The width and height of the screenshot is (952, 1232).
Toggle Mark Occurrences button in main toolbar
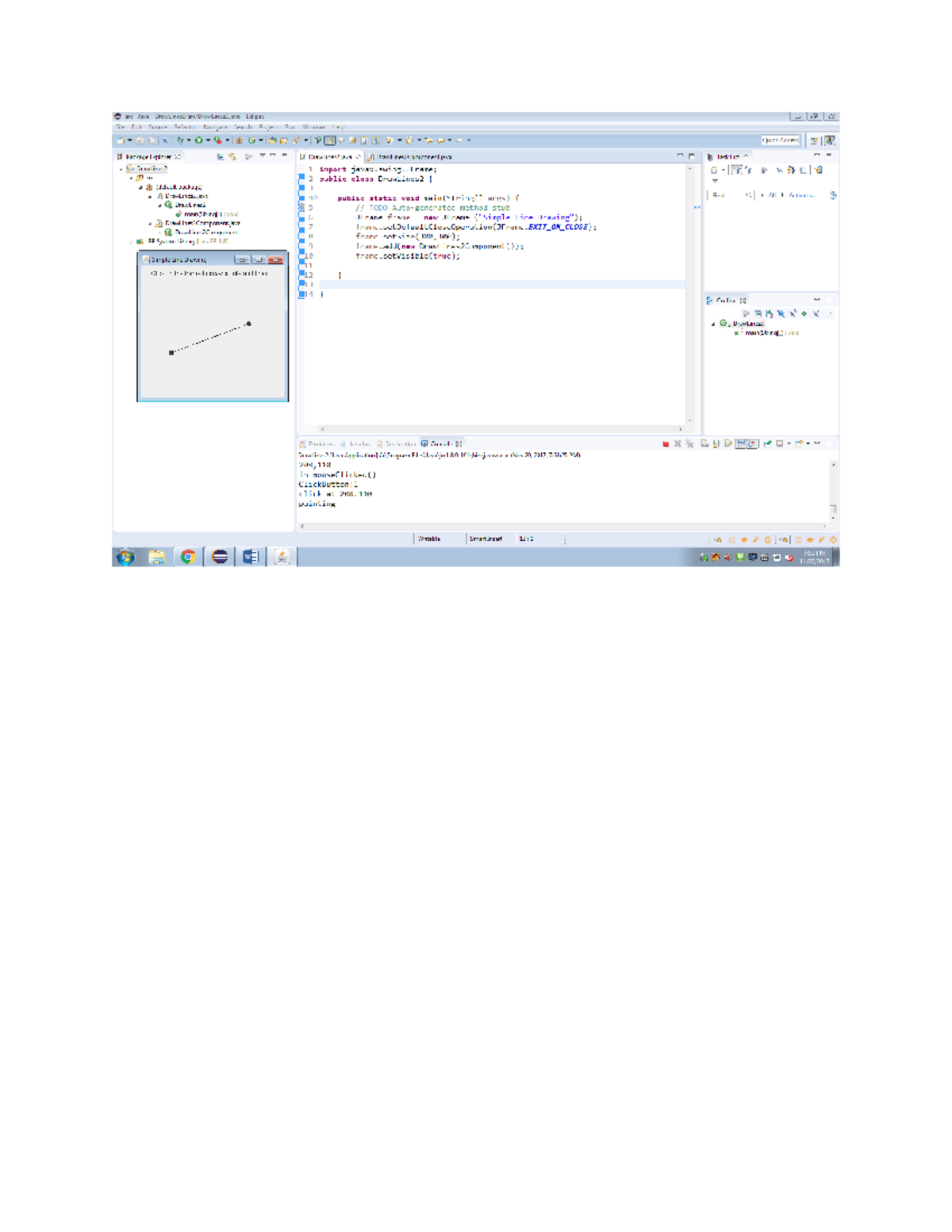click(x=329, y=140)
